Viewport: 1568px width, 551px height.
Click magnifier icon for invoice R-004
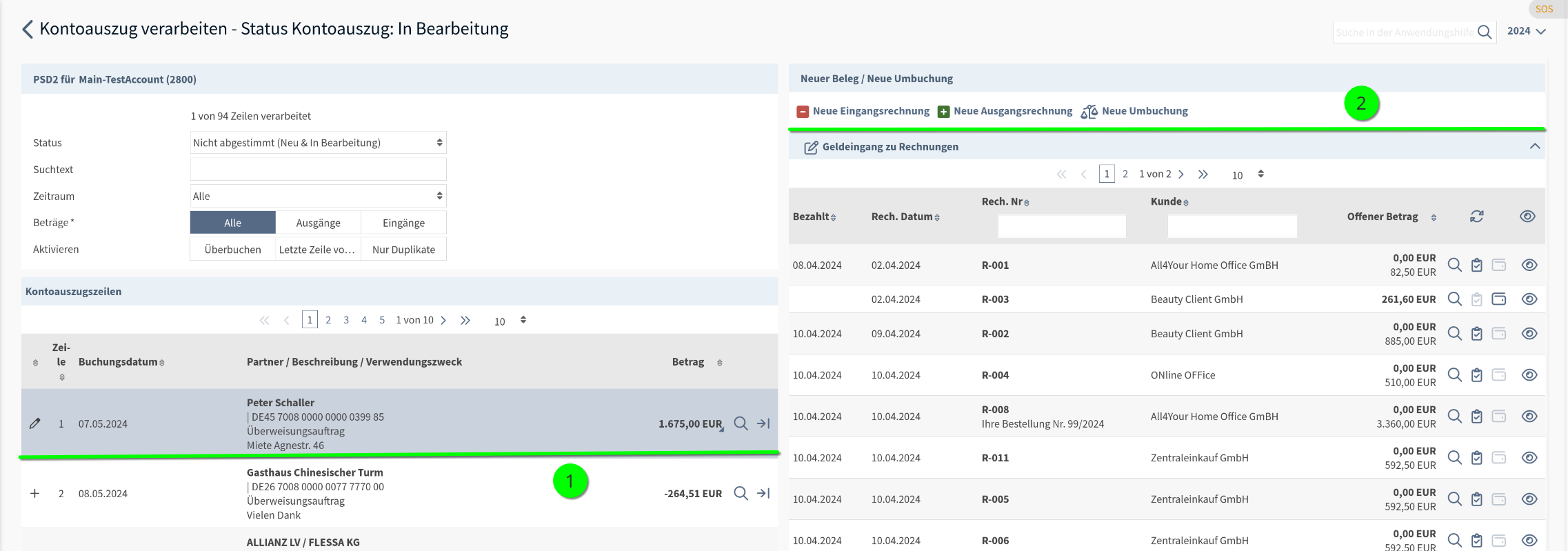pos(1454,375)
